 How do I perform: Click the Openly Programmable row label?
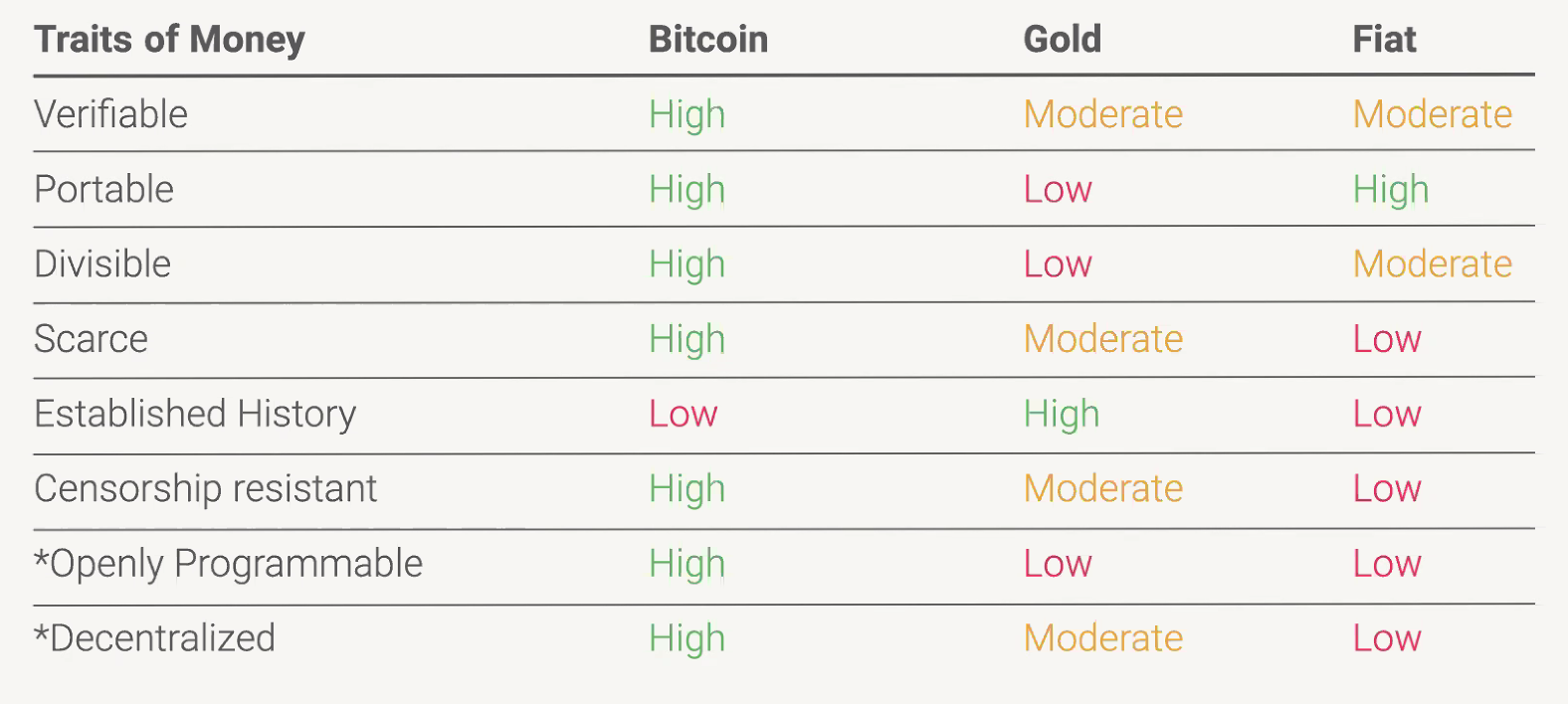pyautogui.click(x=228, y=564)
